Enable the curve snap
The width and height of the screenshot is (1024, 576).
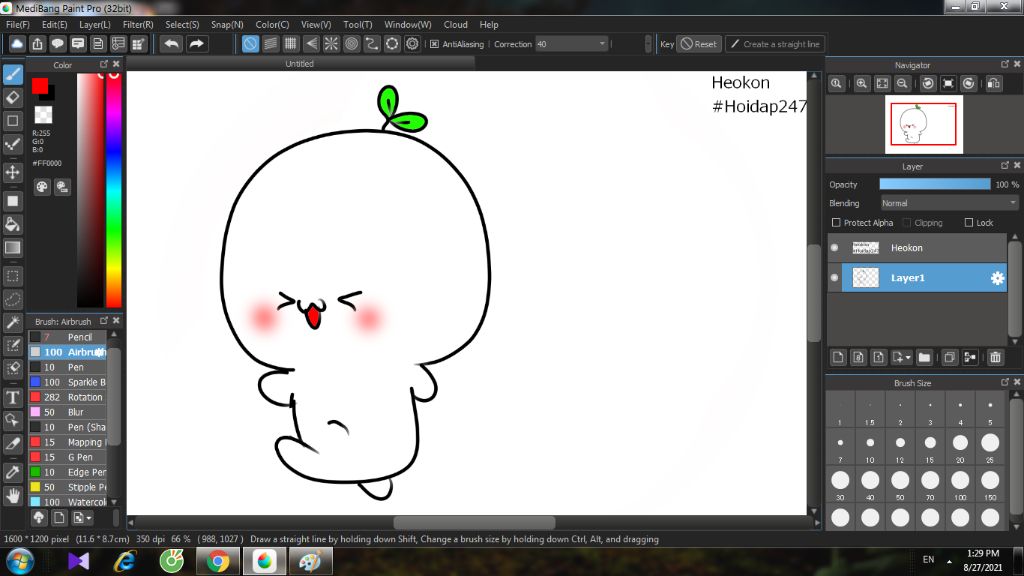point(372,44)
